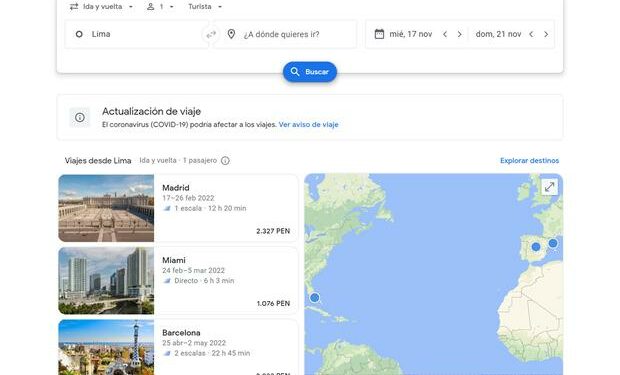Image resolution: width=620 pixels, height=375 pixels.
Task: Click the '¿A dónde quieres ir?' destination field
Action: 285,34
